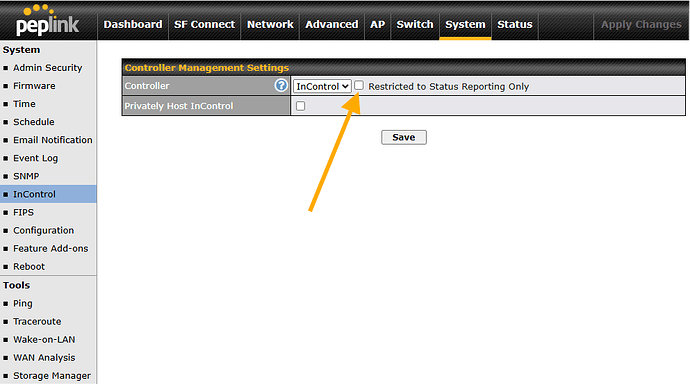
Task: Click the Peplink logo
Action: (48, 21)
